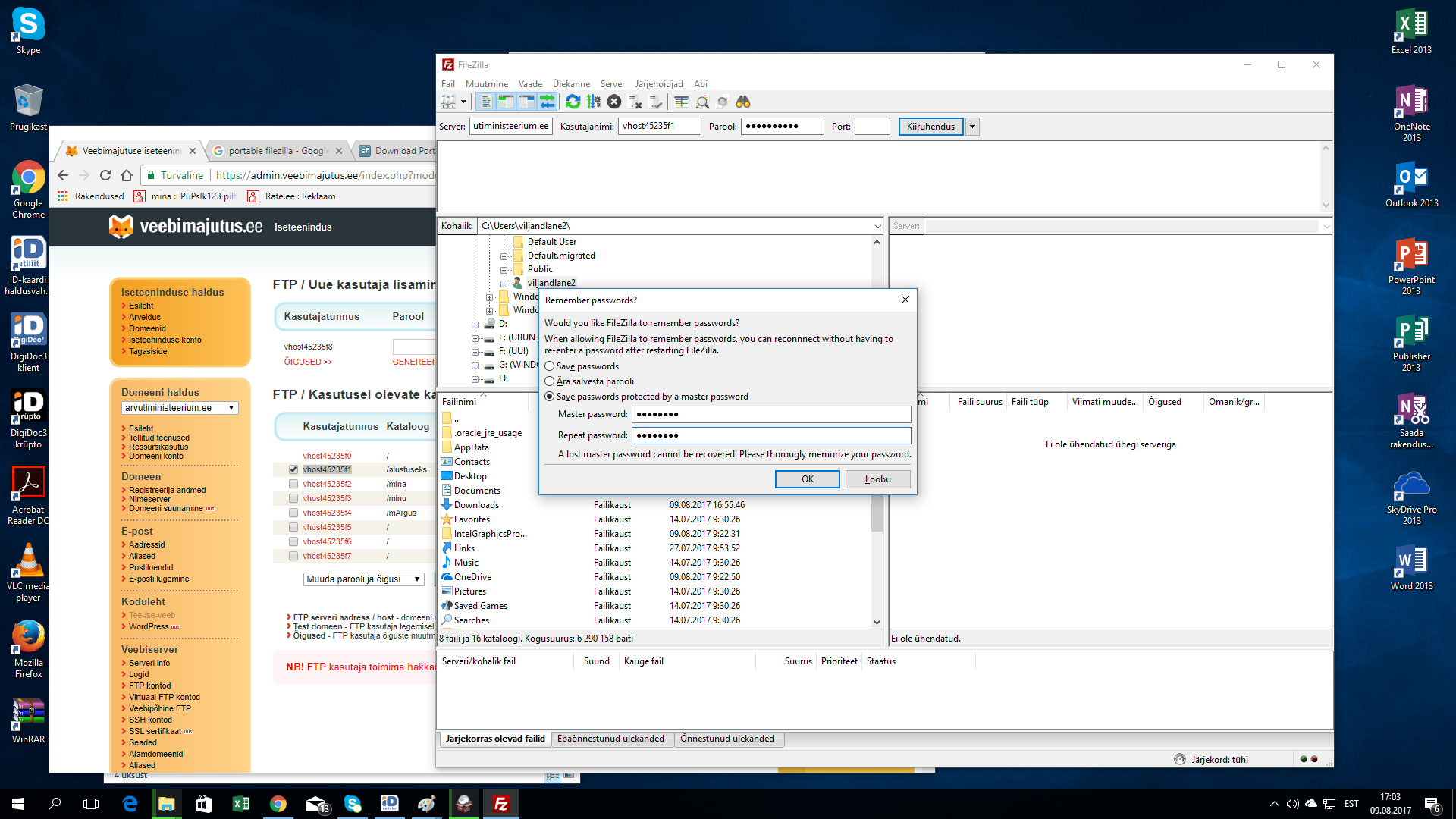Open the binoculars file search icon
Screen dimensions: 1456x819
coord(742,102)
